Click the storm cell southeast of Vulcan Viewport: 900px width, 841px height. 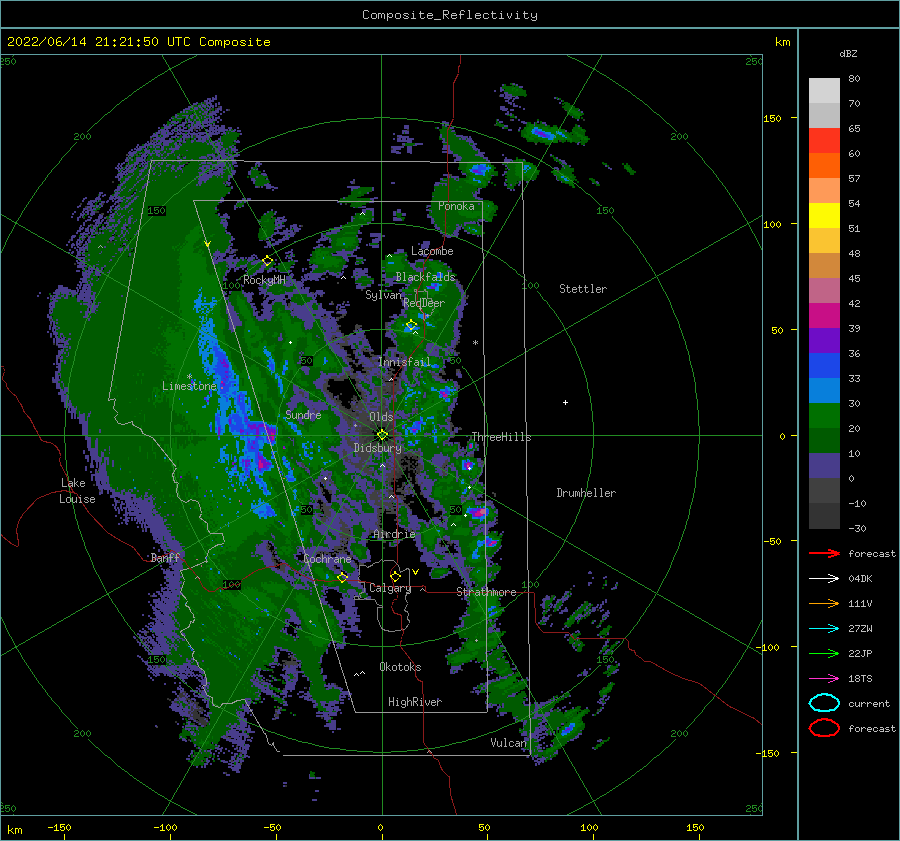point(567,729)
